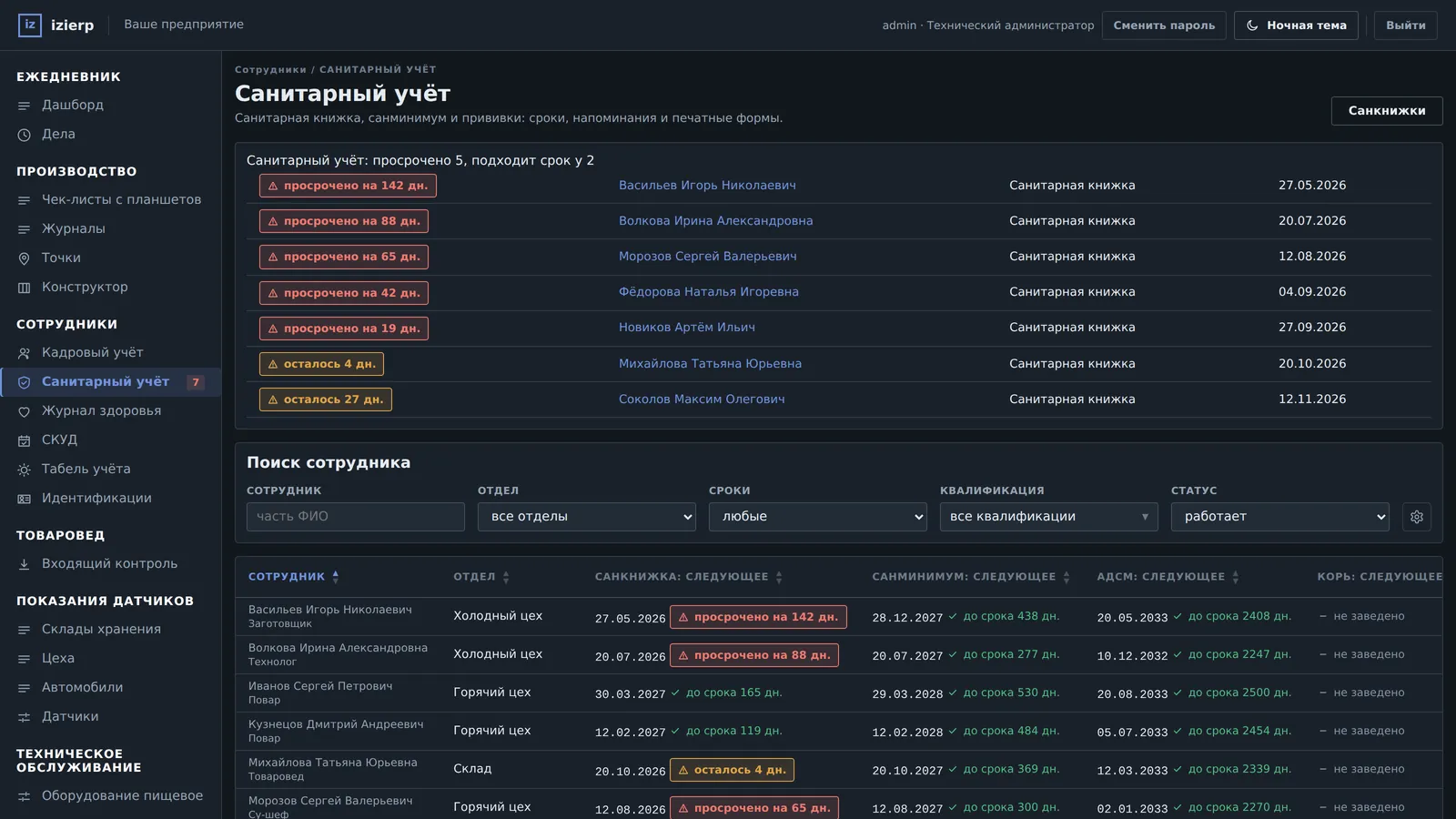Expand the Сроки dropdown showing любые
This screenshot has width=1456, height=819.
pos(818,517)
